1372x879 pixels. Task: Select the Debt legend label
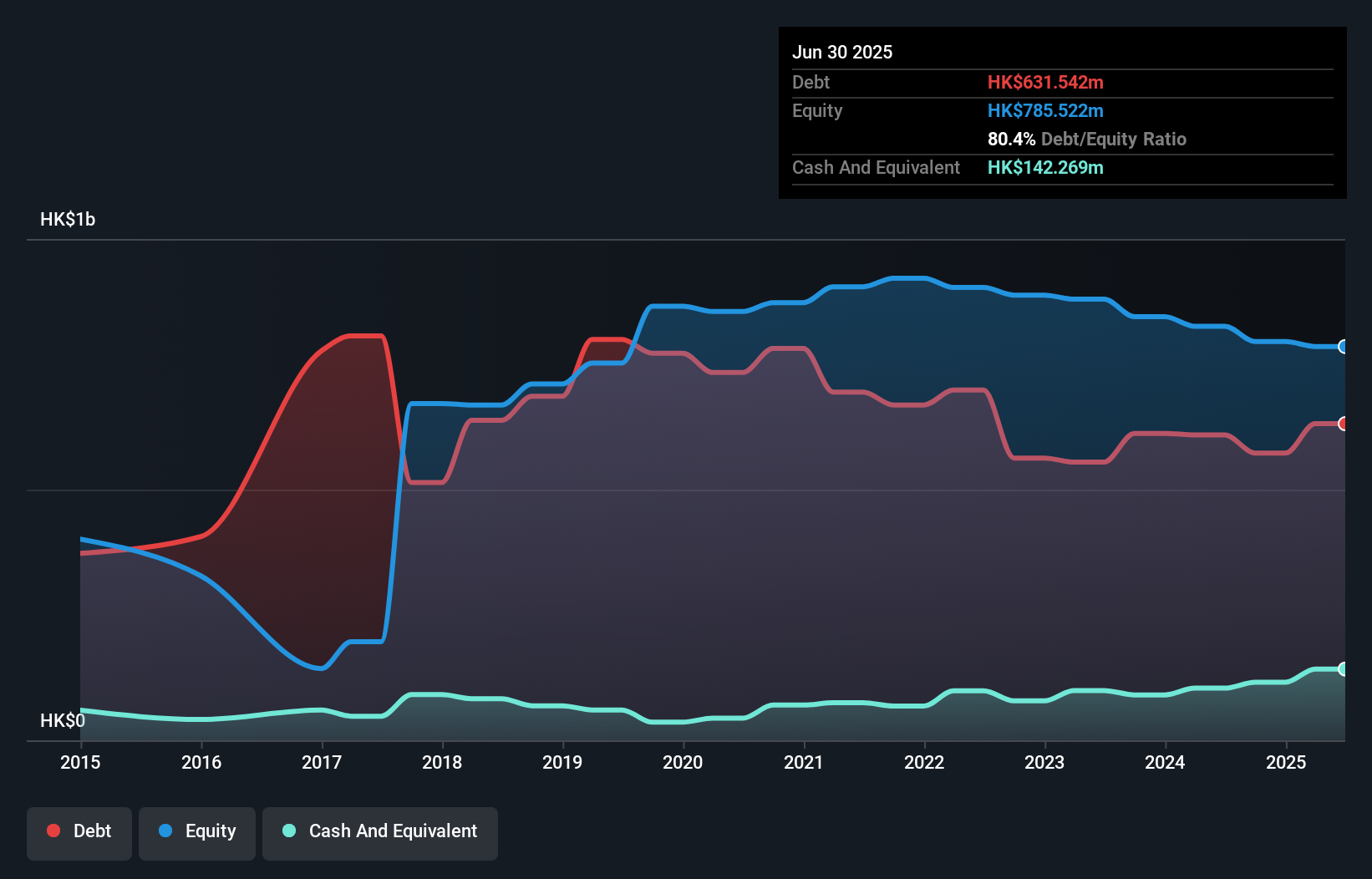[x=92, y=831]
